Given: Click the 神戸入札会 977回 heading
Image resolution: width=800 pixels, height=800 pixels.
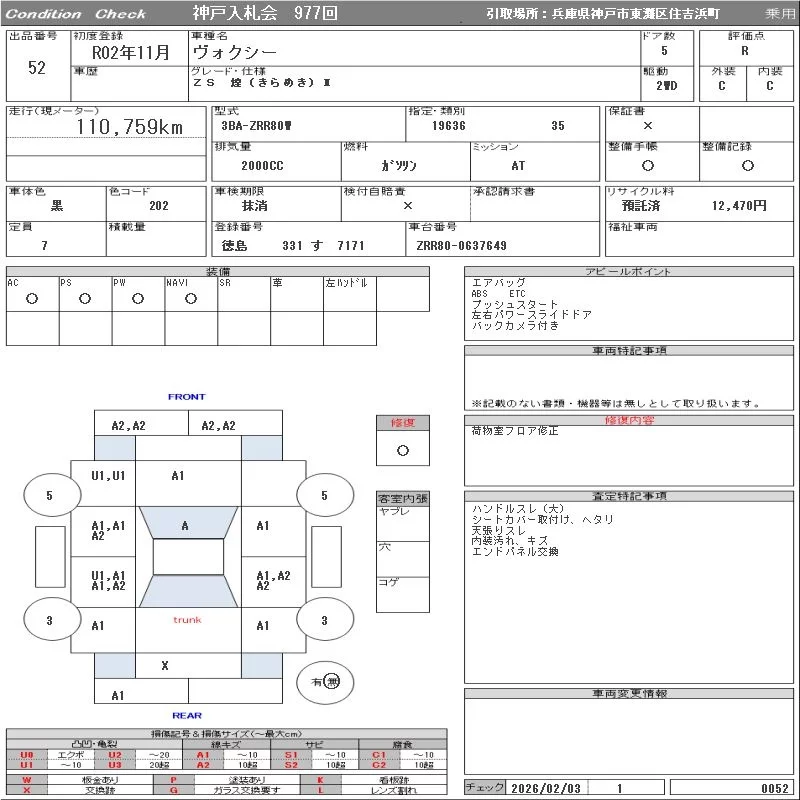Looking at the screenshot, I should coord(265,14).
